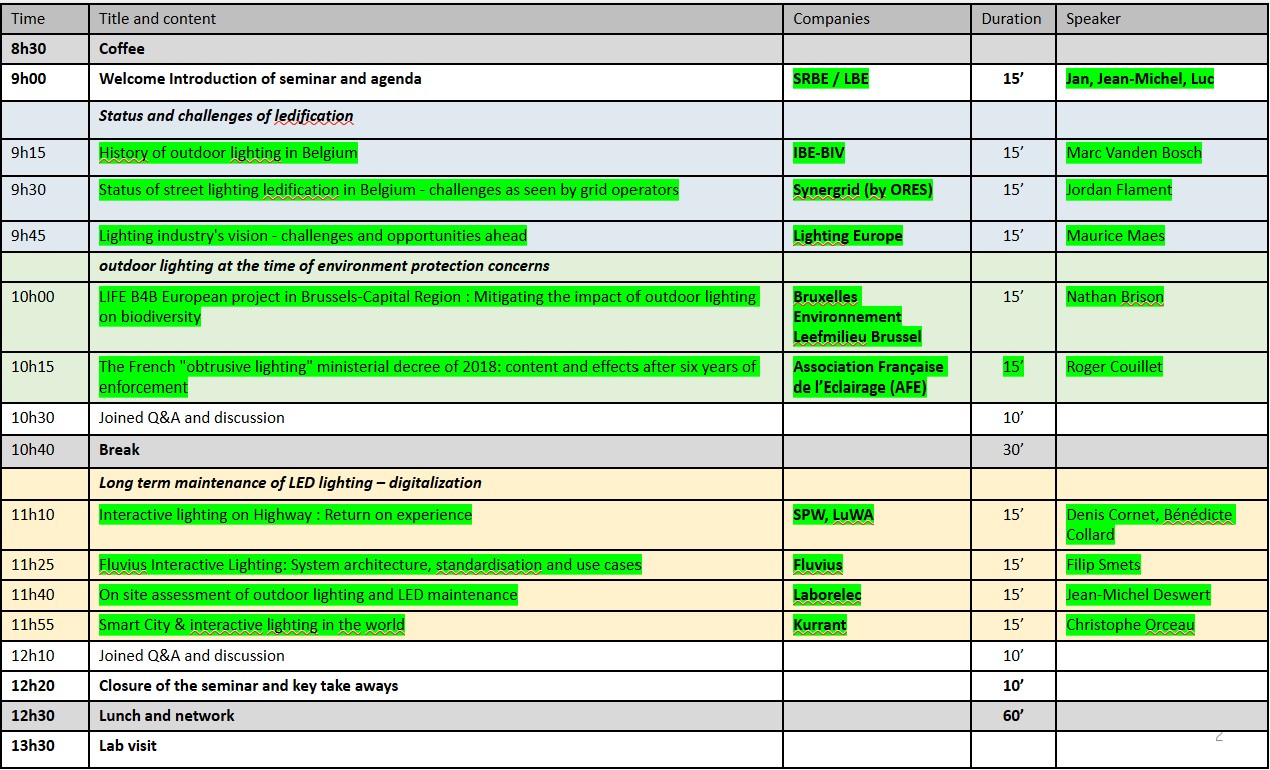This screenshot has height=770, width=1270.
Task: Click "Joined Q&A and discussion" in the 12h10 row
Action: [x=192, y=656]
